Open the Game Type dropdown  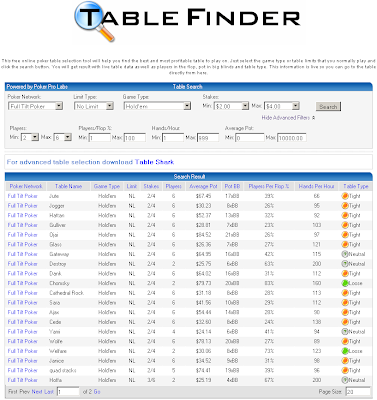157,106
